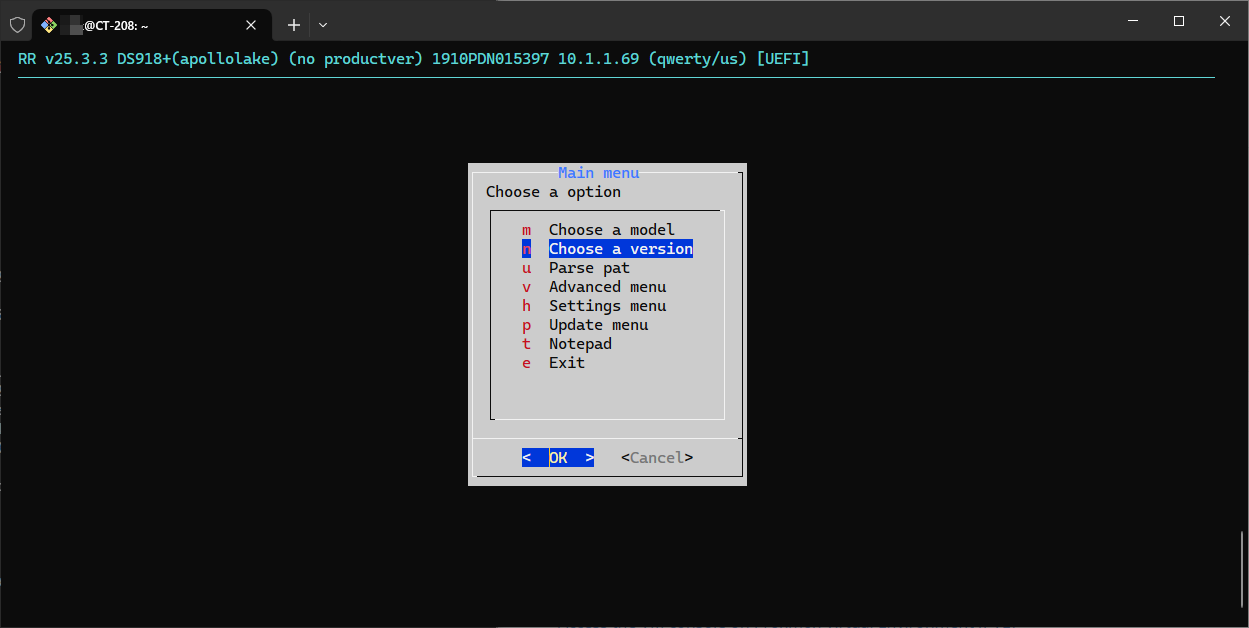This screenshot has height=628, width=1249.
Task: Select "Parse pat" option
Action: [x=589, y=268]
